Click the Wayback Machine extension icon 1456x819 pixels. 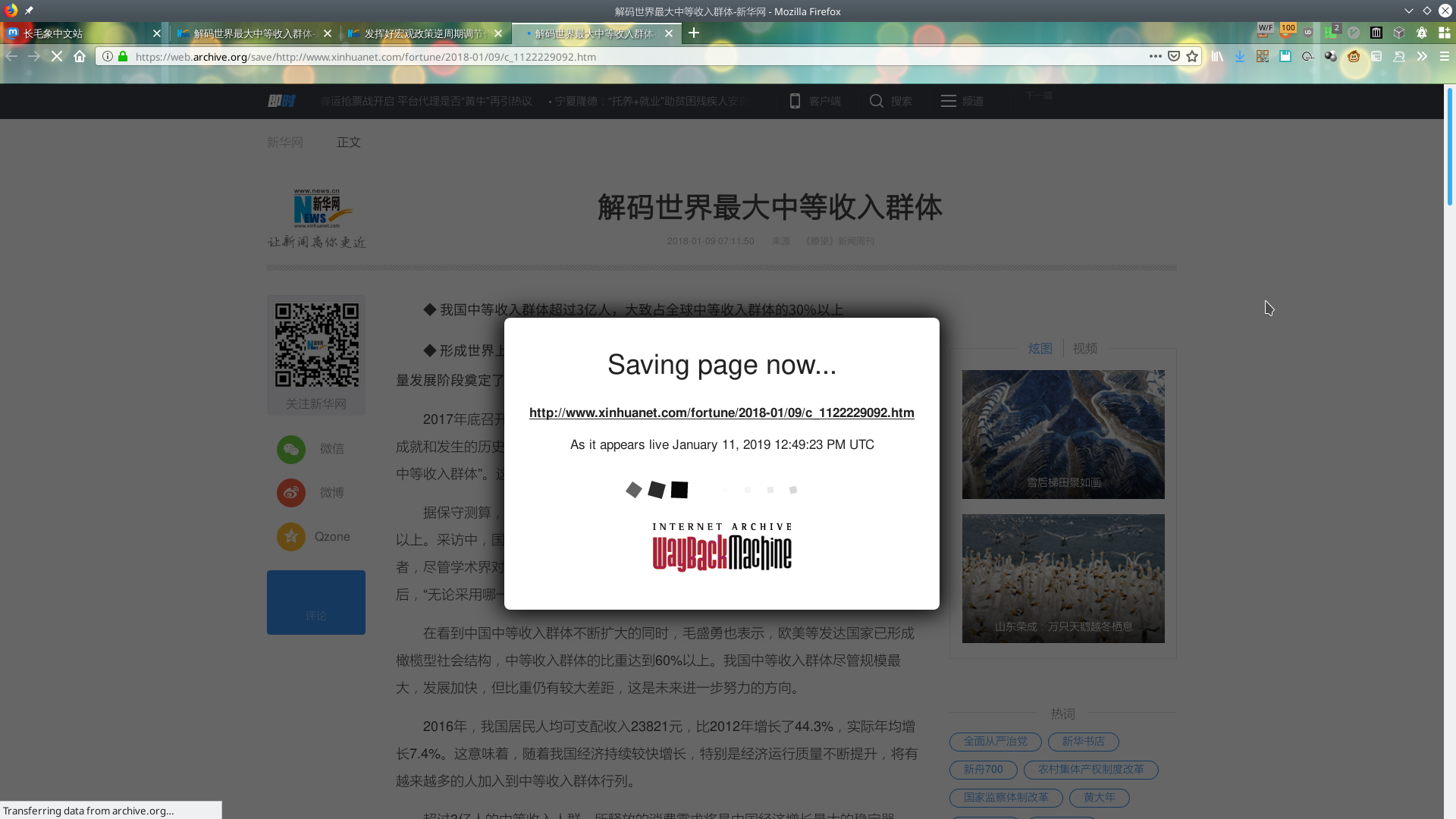(1376, 33)
